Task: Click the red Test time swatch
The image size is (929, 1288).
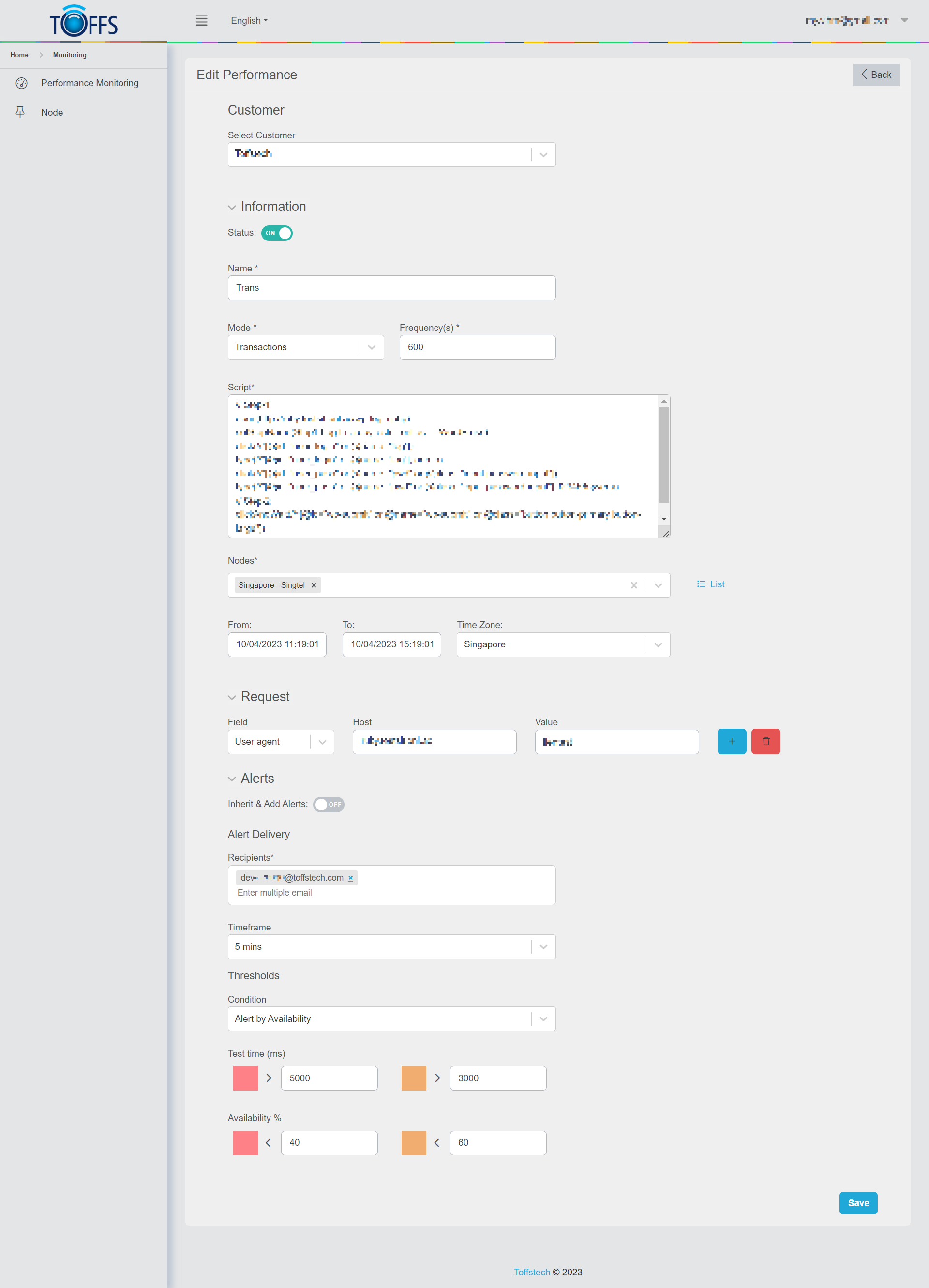Action: click(x=245, y=1078)
